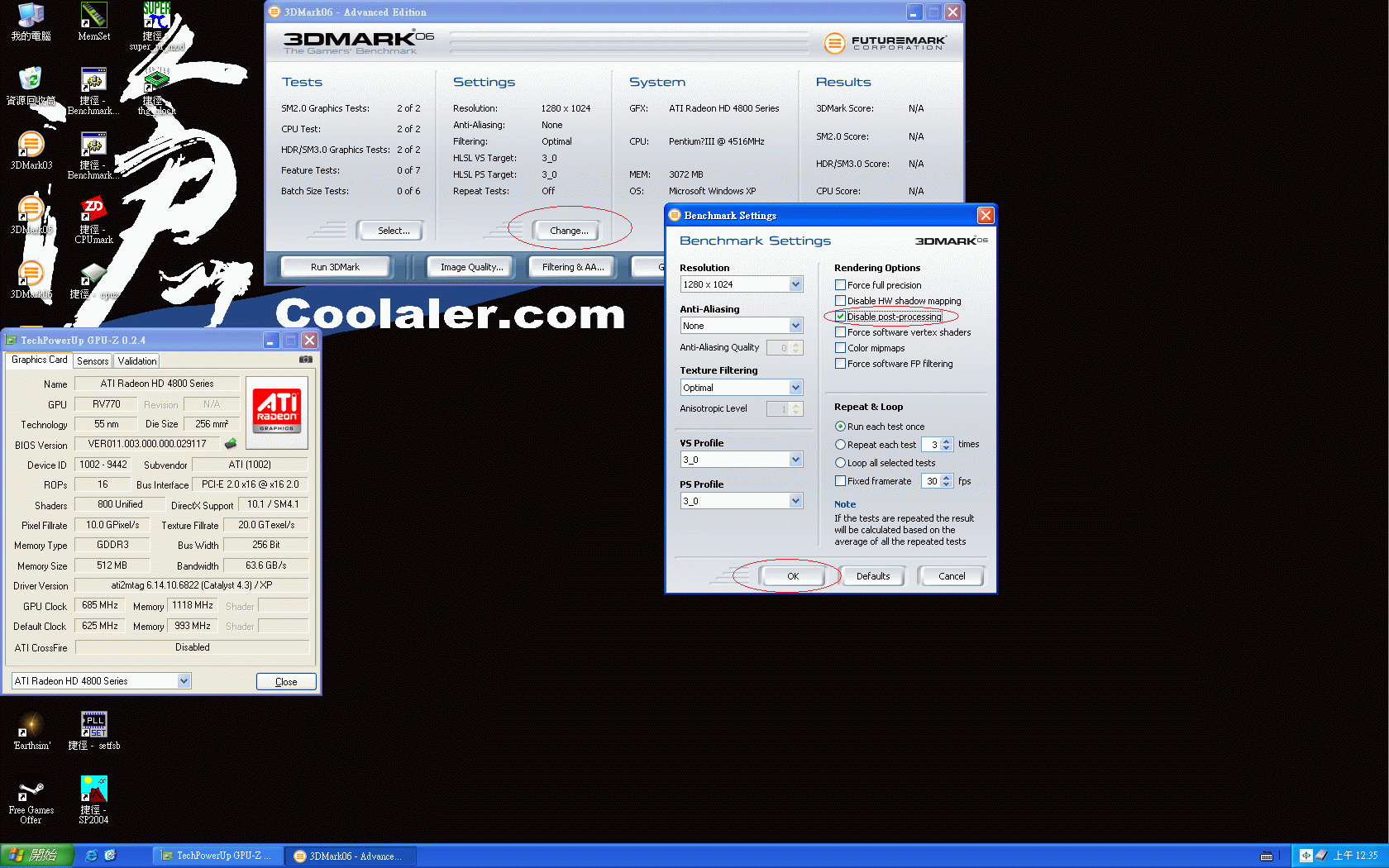Open Image Quality... options
Screen dimensions: 1389x868
471,267
